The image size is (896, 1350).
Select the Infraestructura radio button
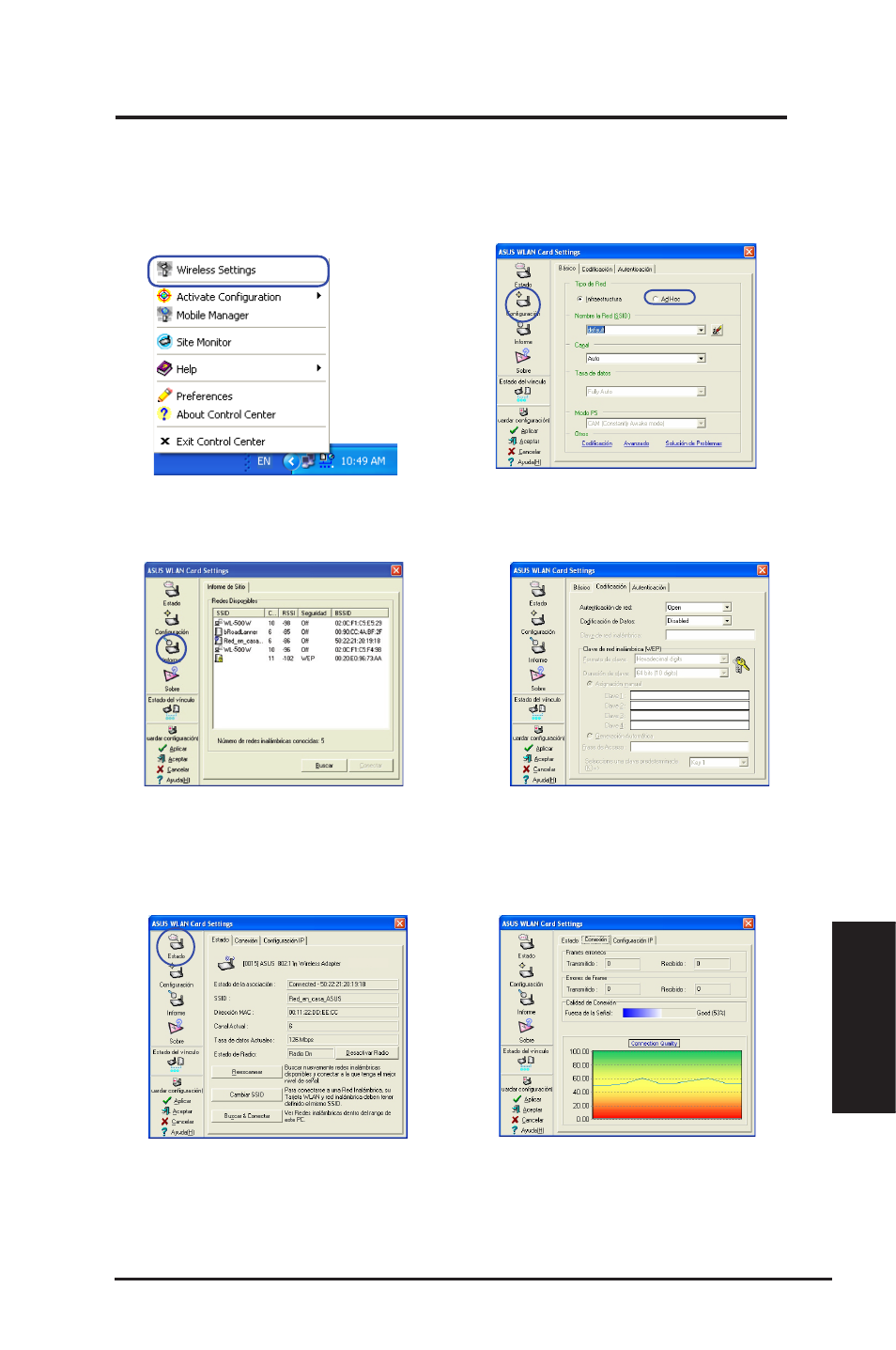(580, 299)
